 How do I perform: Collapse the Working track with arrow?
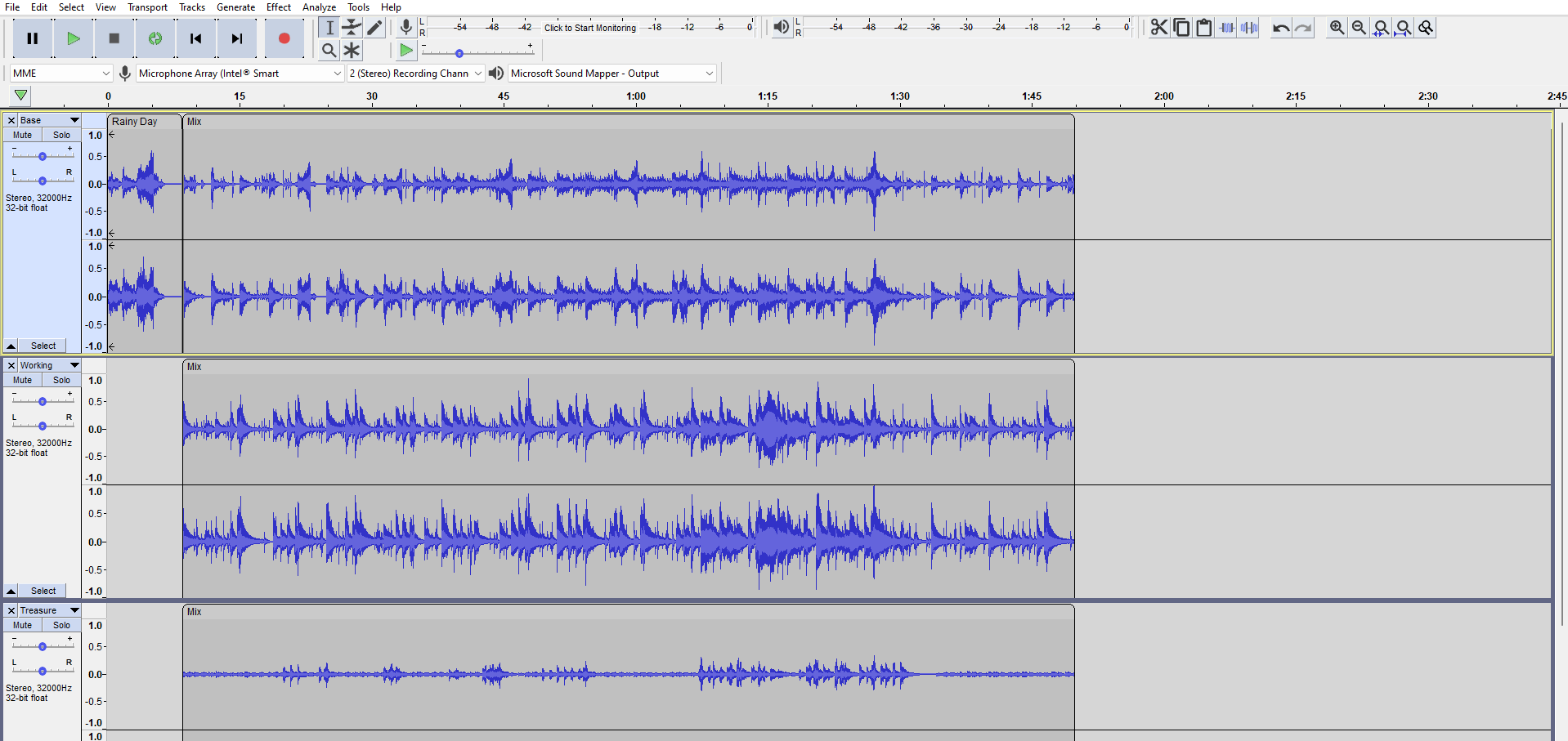click(x=11, y=591)
